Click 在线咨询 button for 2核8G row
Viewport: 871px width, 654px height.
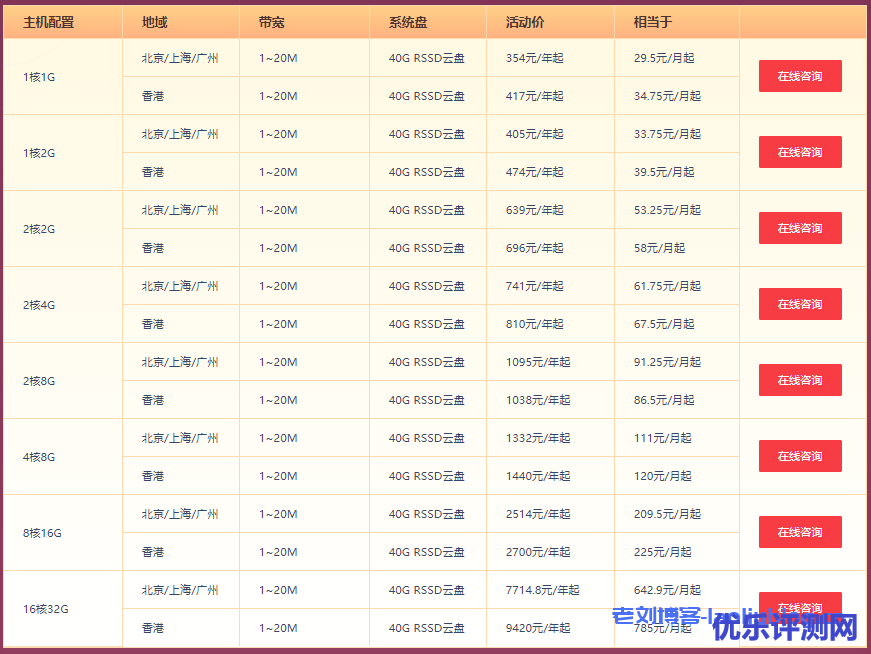tap(800, 380)
